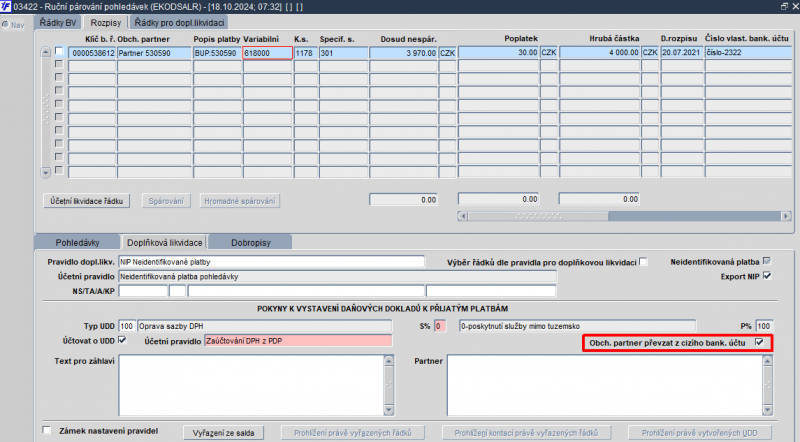This screenshot has height=442, width=800.
Task: Click Pravidlo dopl.likv. field
Action: point(271,262)
